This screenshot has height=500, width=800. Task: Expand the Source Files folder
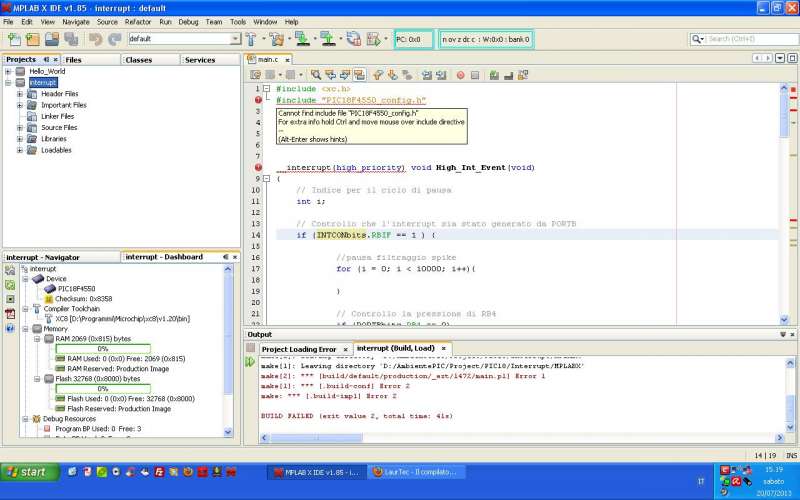[20, 128]
